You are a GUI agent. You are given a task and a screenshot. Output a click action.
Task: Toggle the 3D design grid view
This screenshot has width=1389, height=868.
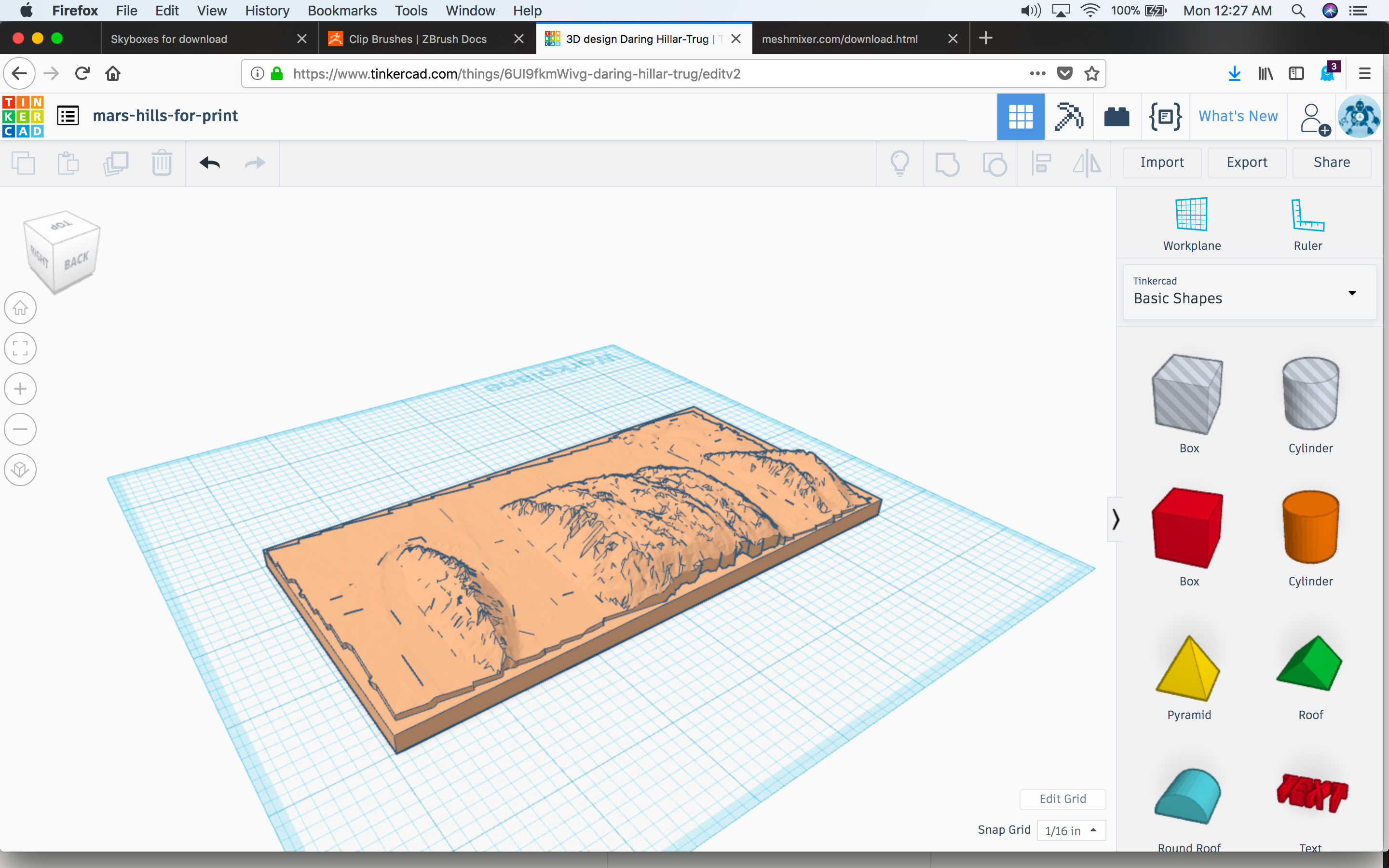point(1021,117)
